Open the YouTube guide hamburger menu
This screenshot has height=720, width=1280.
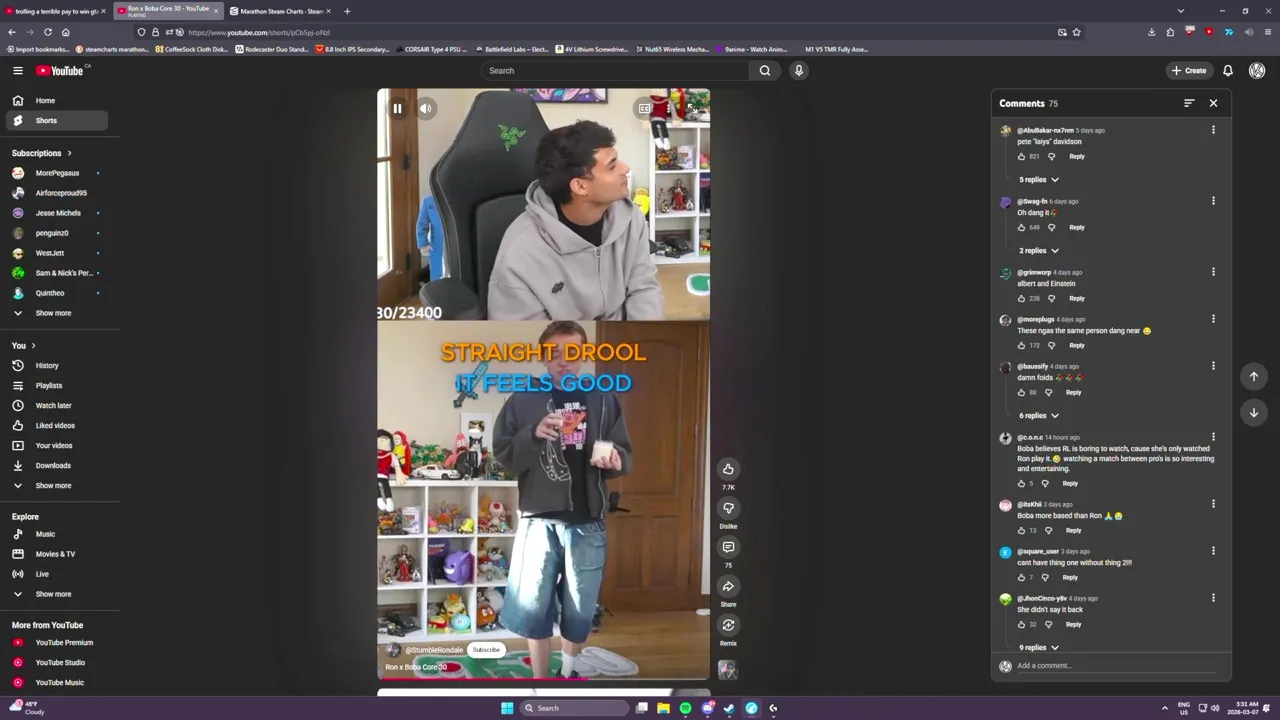point(17,70)
